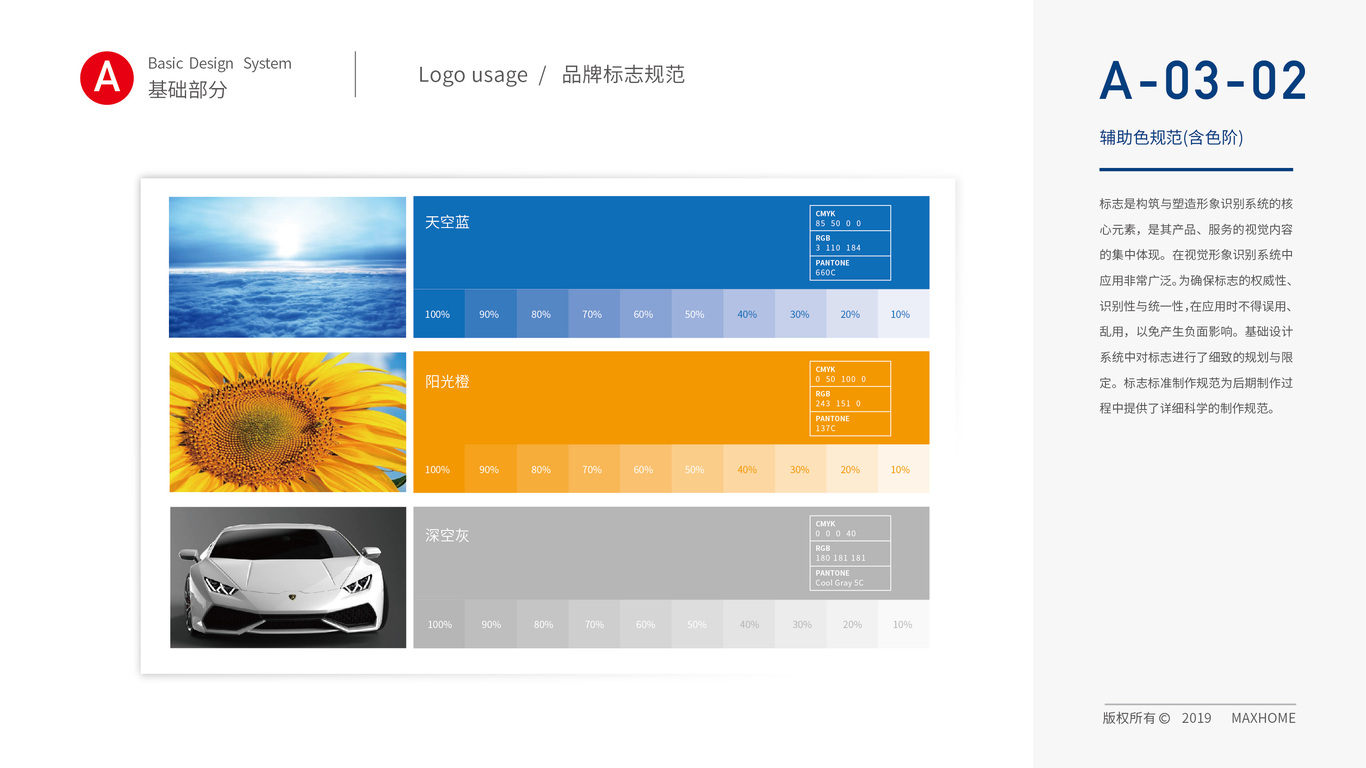Click the 辅助色规范(含色阶) section title
Image resolution: width=1366 pixels, height=768 pixels.
click(1171, 138)
